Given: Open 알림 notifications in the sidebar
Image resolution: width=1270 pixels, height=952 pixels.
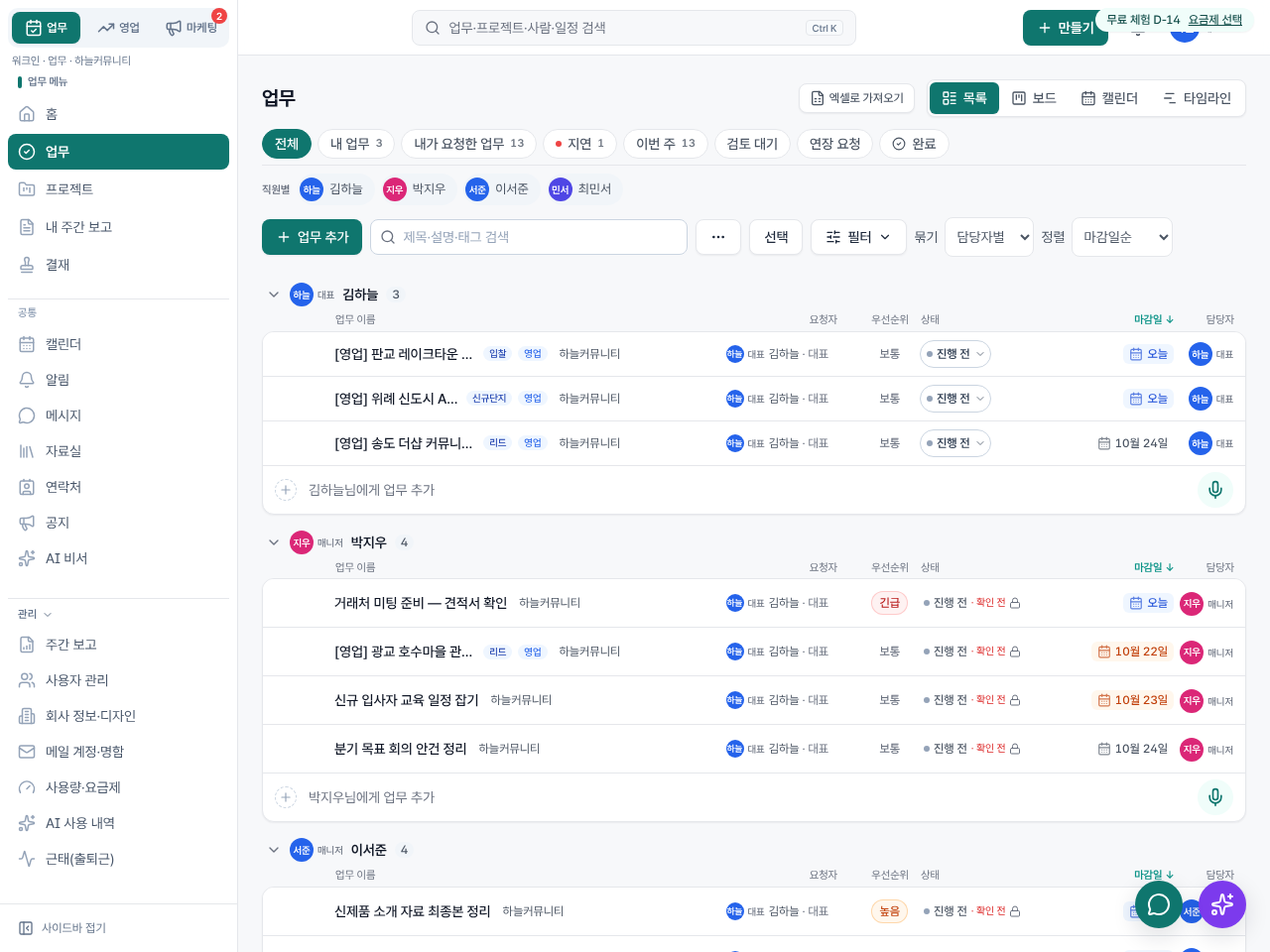Looking at the screenshot, I should pyautogui.click(x=118, y=380).
